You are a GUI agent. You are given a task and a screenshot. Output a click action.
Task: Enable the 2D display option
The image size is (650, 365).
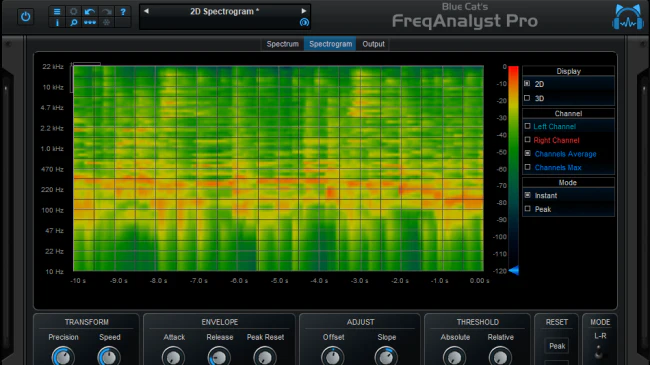point(527,84)
